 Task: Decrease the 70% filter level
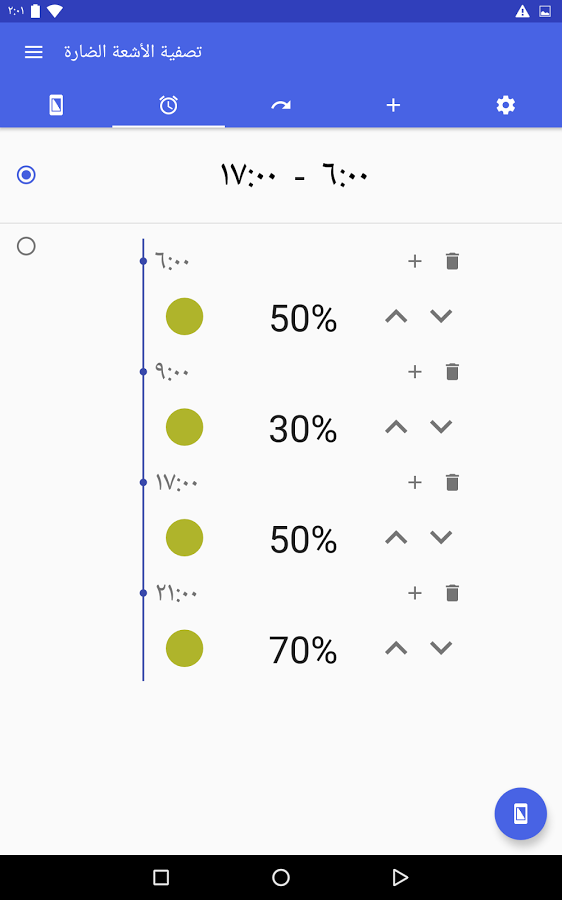(441, 648)
